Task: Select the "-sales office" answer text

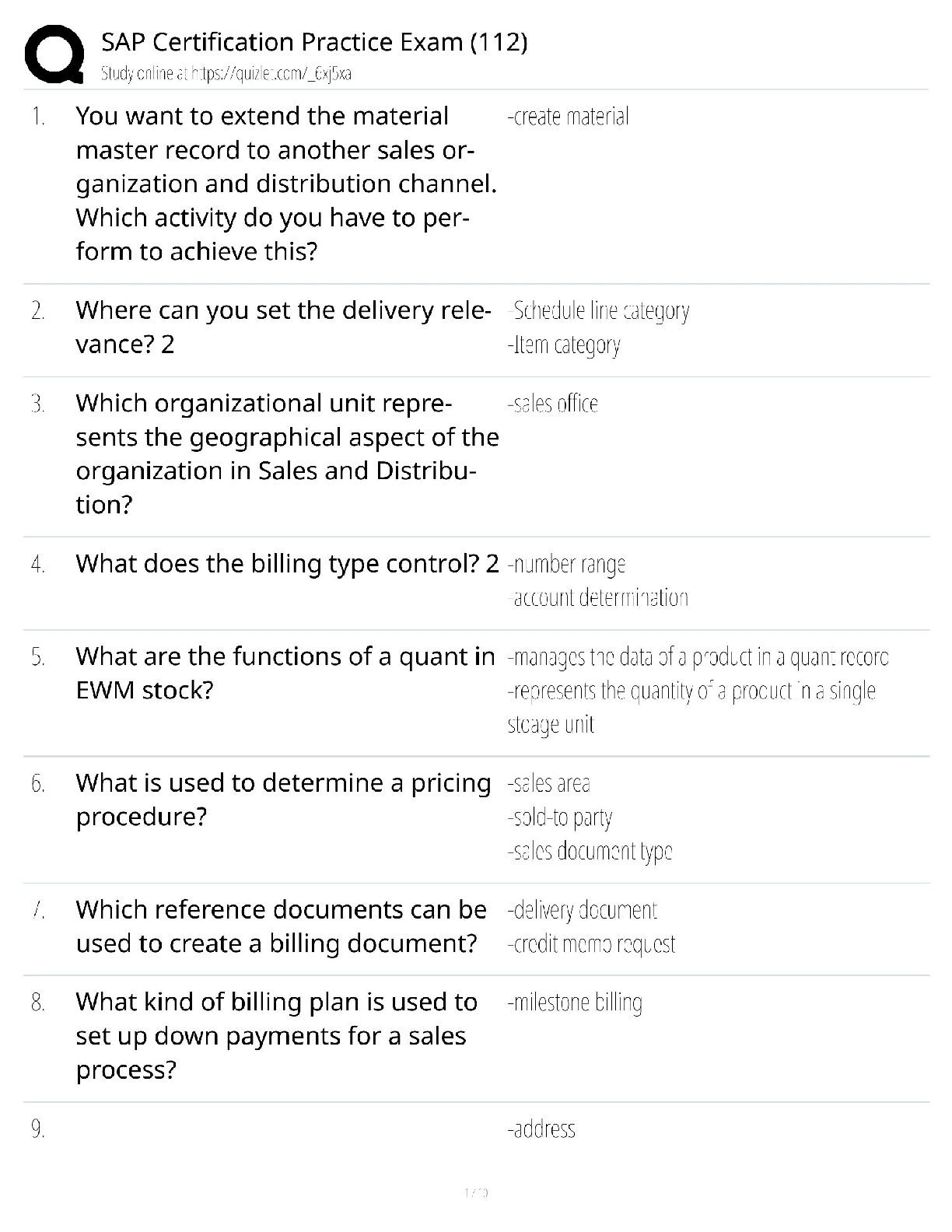Action: 552,404
